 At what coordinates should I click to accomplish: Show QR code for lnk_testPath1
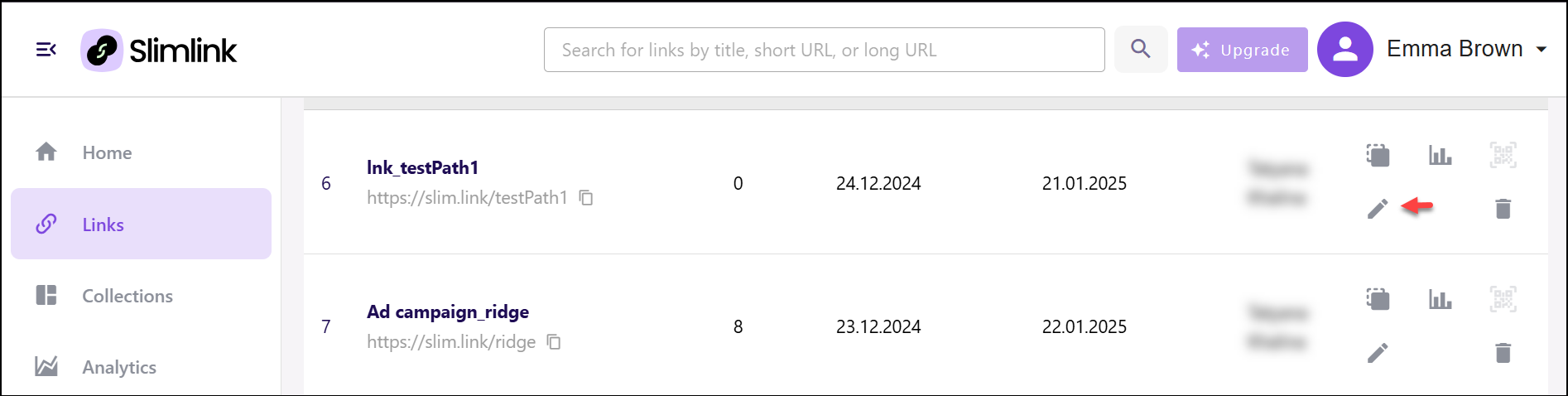(1503, 155)
